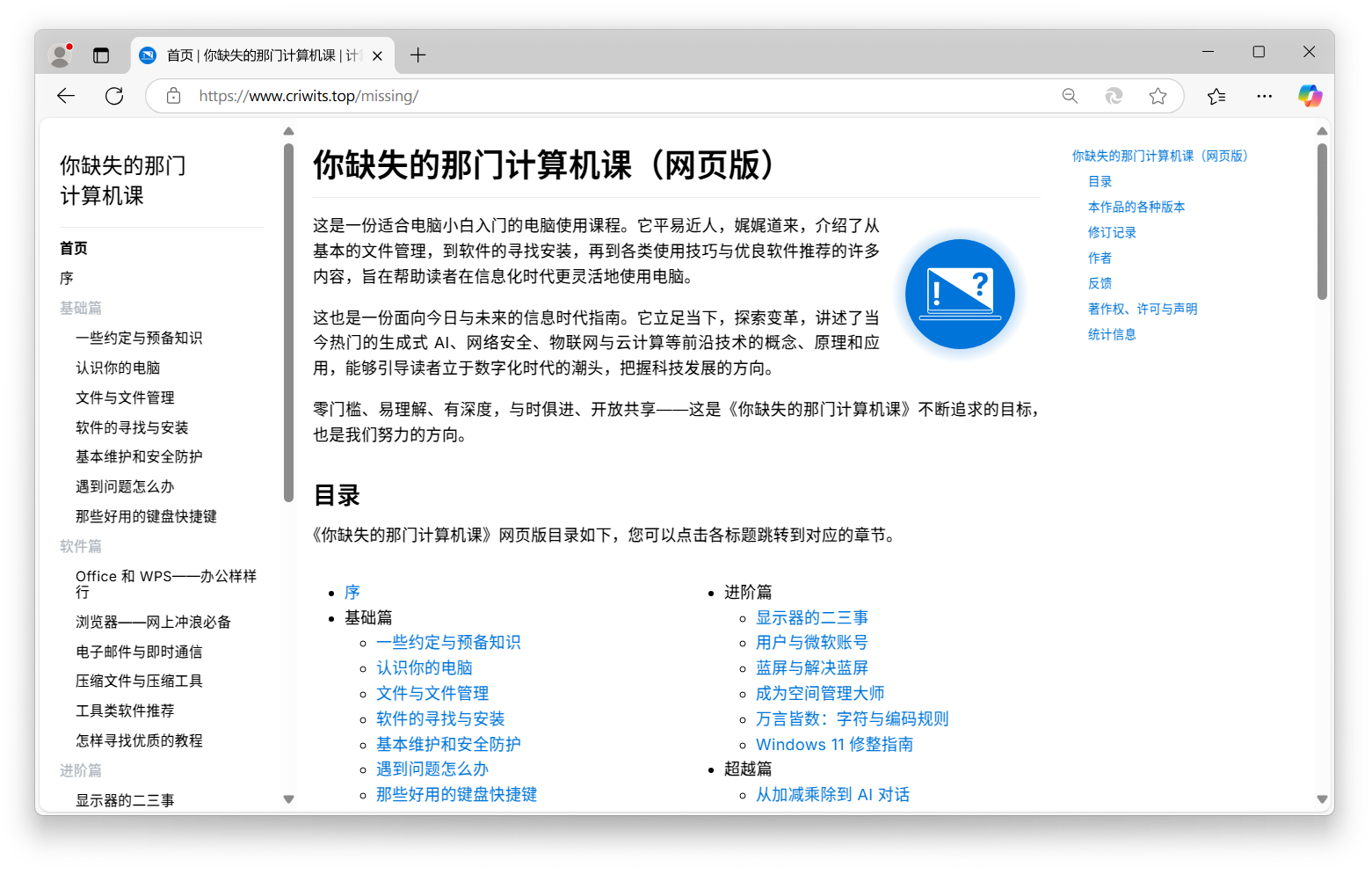Open the Settings and more ellipsis menu
This screenshot has height=882, width=1372.
coord(1264,96)
